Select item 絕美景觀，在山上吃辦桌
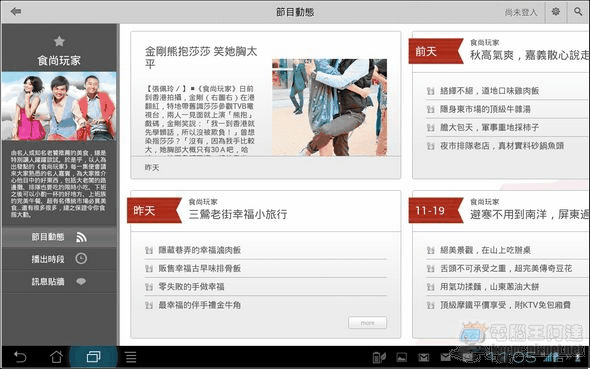 485,250
